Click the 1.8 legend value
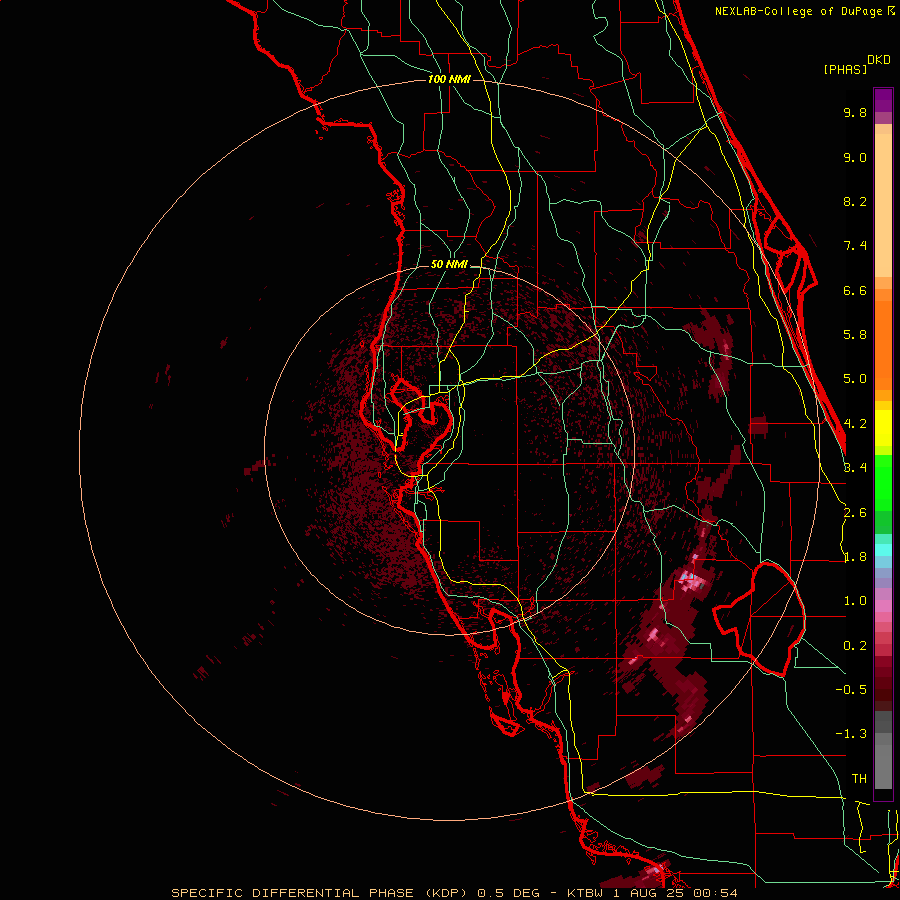The width and height of the screenshot is (900, 900). (855, 557)
